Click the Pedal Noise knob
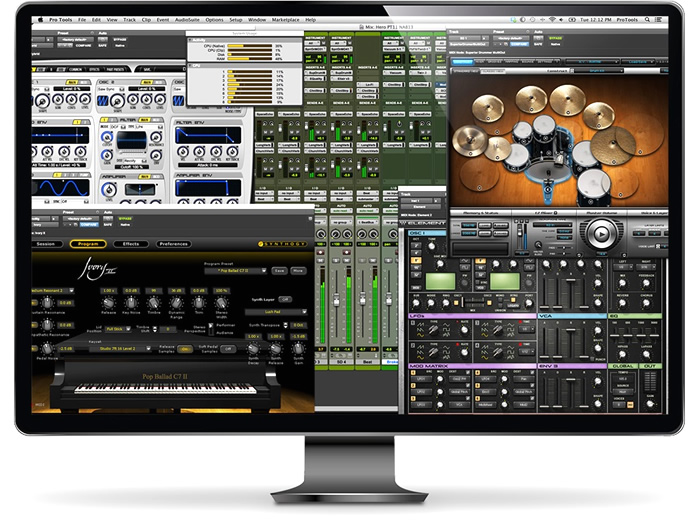This screenshot has width=697, height=524. 47,349
